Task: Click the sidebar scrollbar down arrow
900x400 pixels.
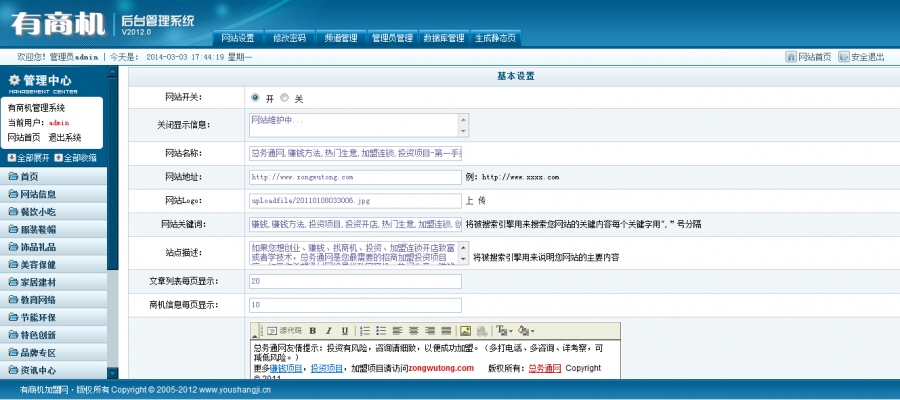Action: tap(112, 373)
